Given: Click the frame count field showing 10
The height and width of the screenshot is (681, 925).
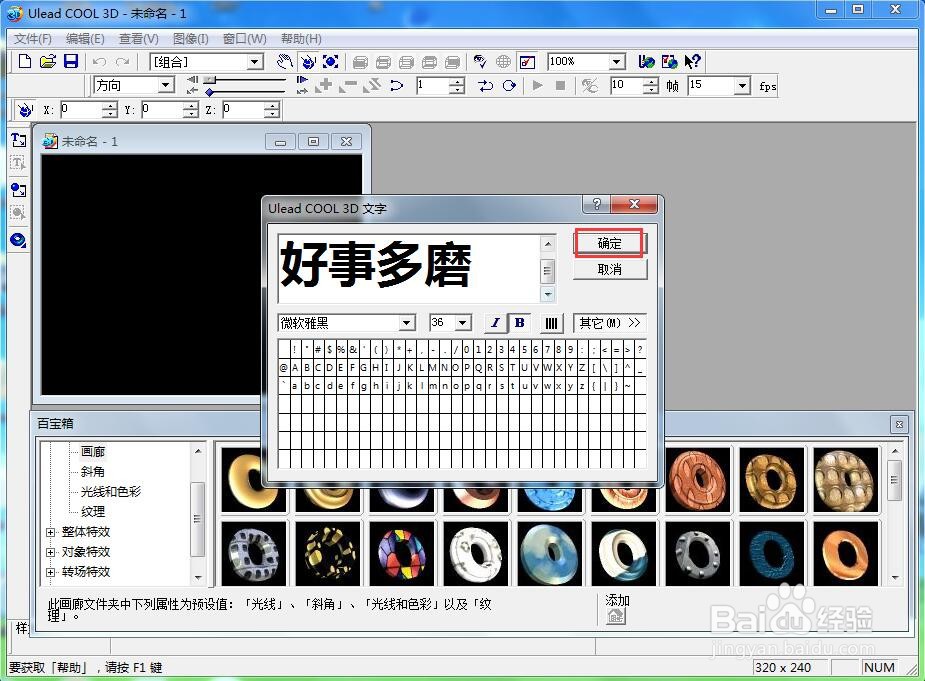Looking at the screenshot, I should (x=626, y=86).
